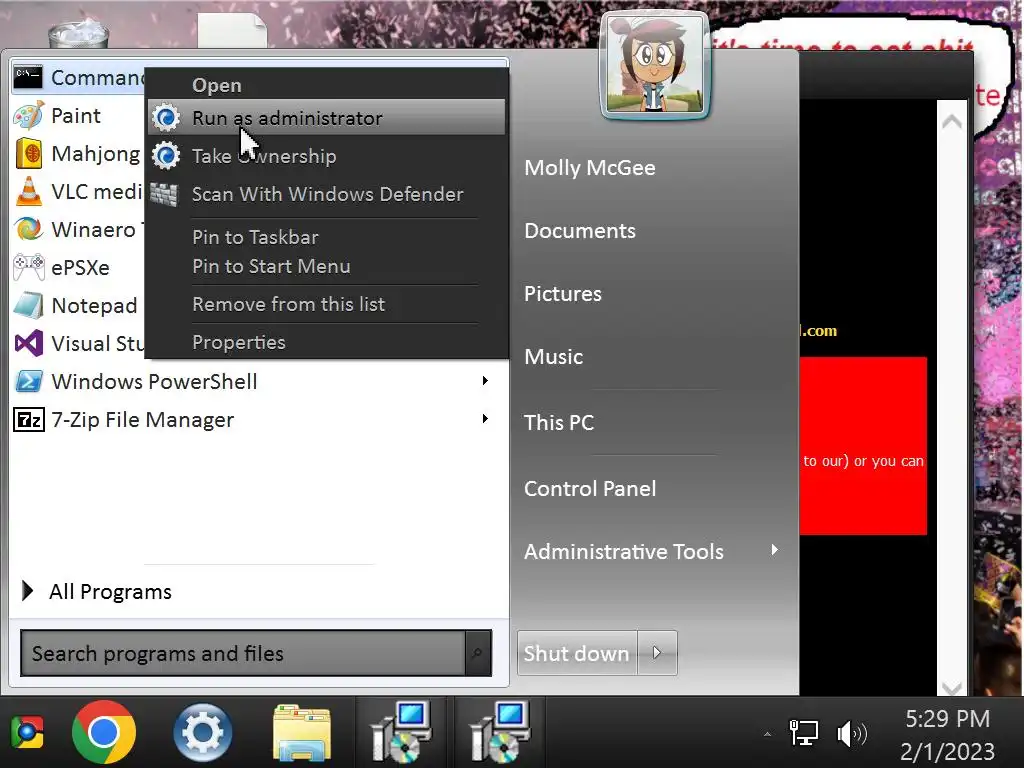Choose Run as administrator

[x=327, y=118]
